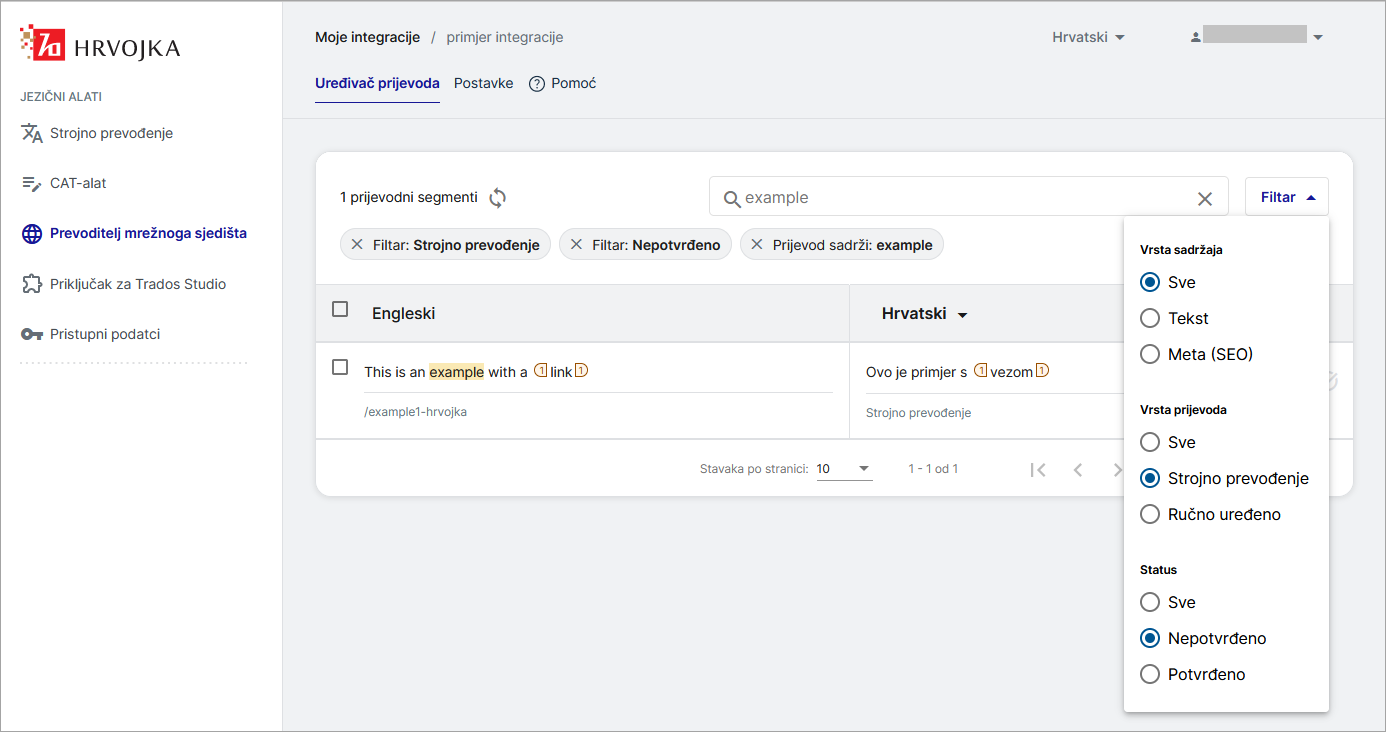Viewport: 1386px width, 732px height.
Task: Click the '1 - 1 od 1' pagination text
Action: click(x=933, y=469)
